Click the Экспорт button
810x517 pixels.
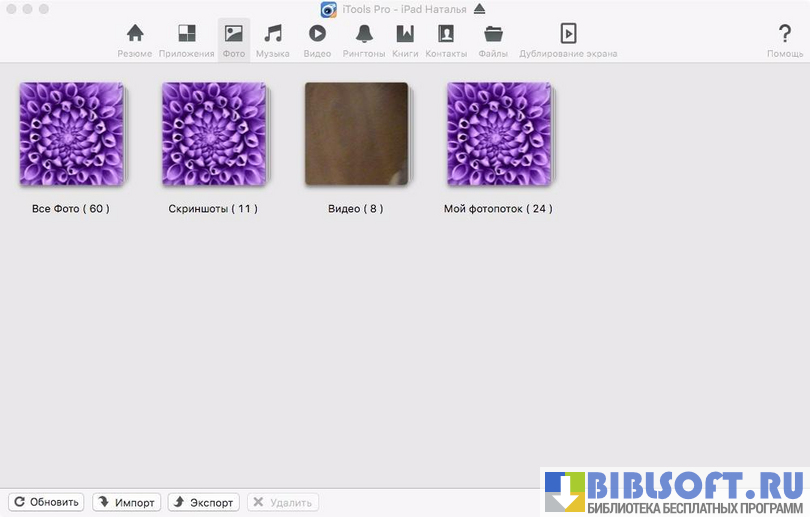[x=203, y=502]
